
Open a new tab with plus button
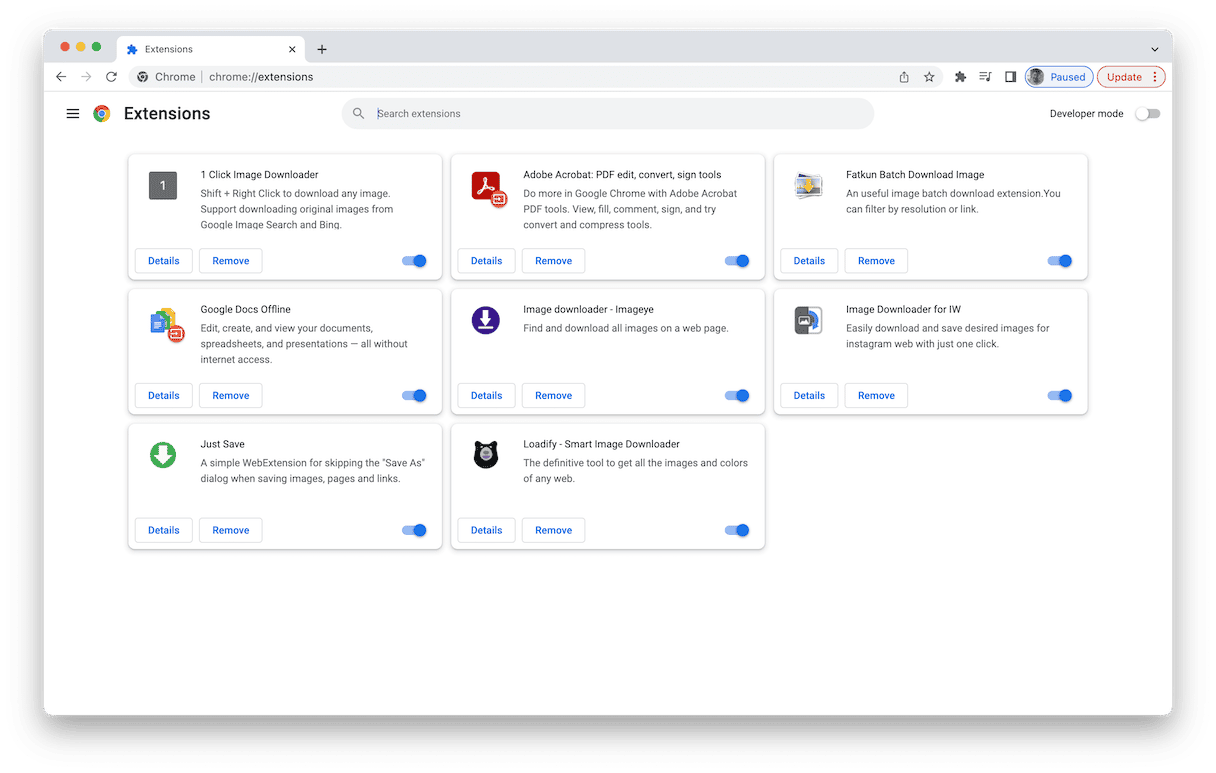pos(322,49)
